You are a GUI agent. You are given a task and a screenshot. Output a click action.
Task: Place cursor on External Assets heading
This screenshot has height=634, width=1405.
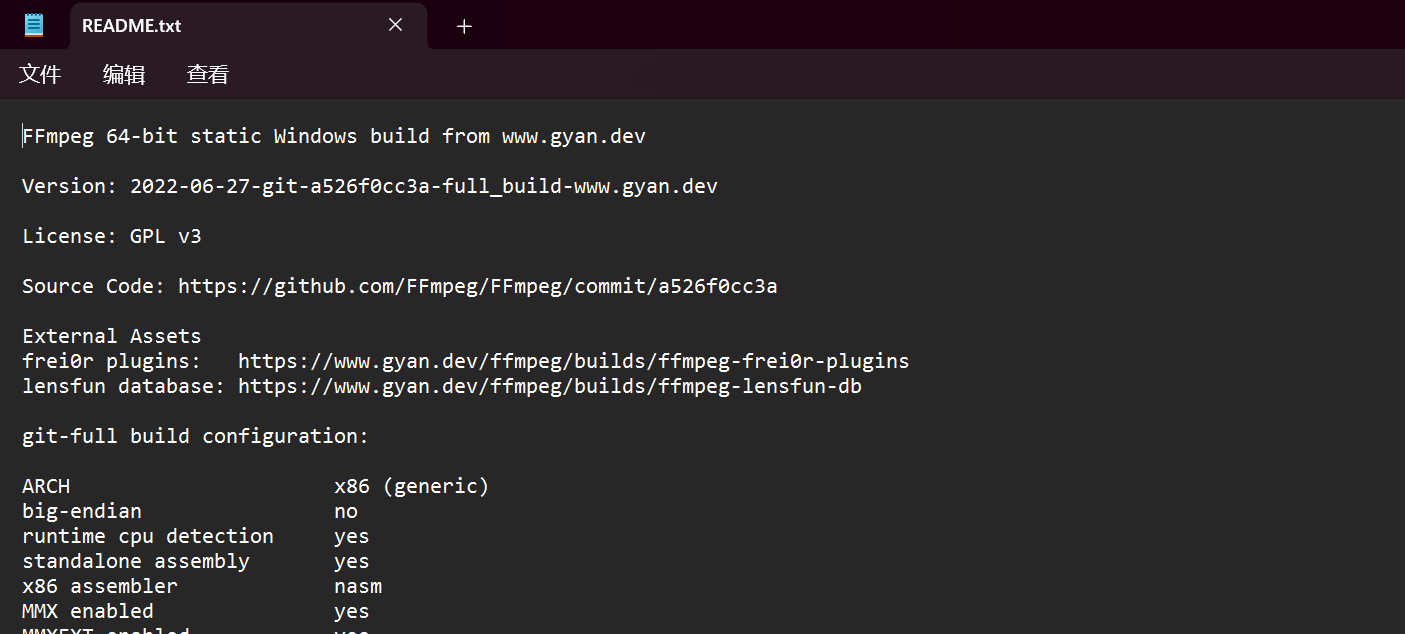[112, 336]
